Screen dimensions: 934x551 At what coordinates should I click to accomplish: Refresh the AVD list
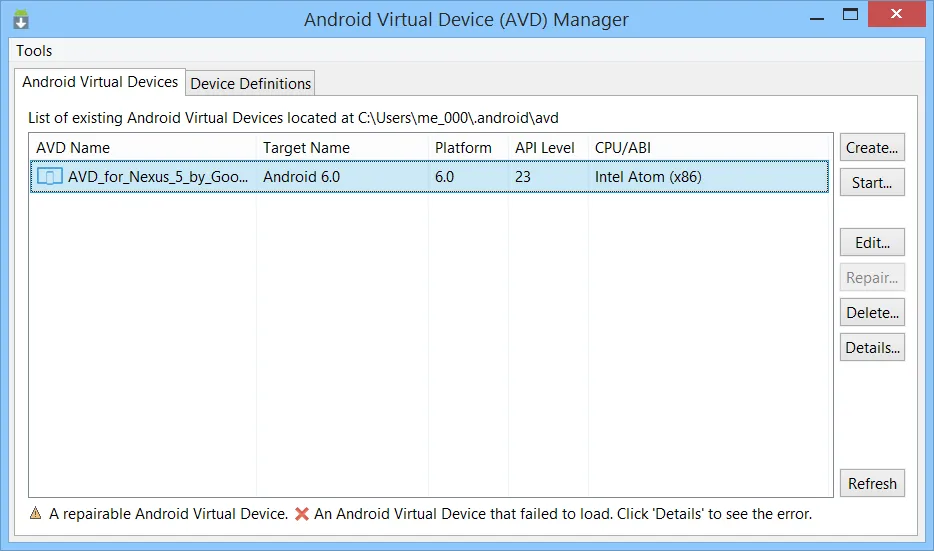(872, 483)
